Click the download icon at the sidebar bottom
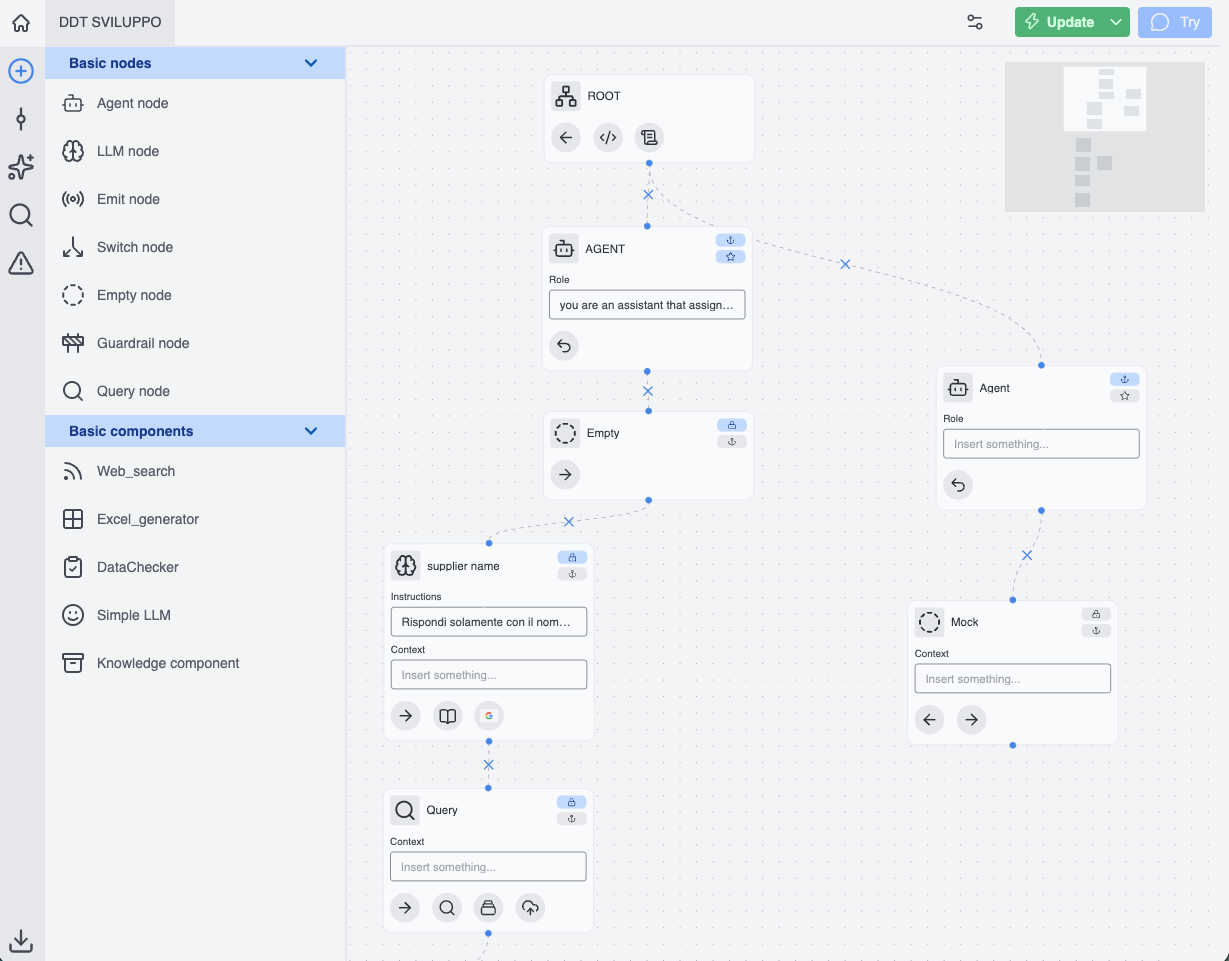This screenshot has width=1229, height=961. coord(21,940)
